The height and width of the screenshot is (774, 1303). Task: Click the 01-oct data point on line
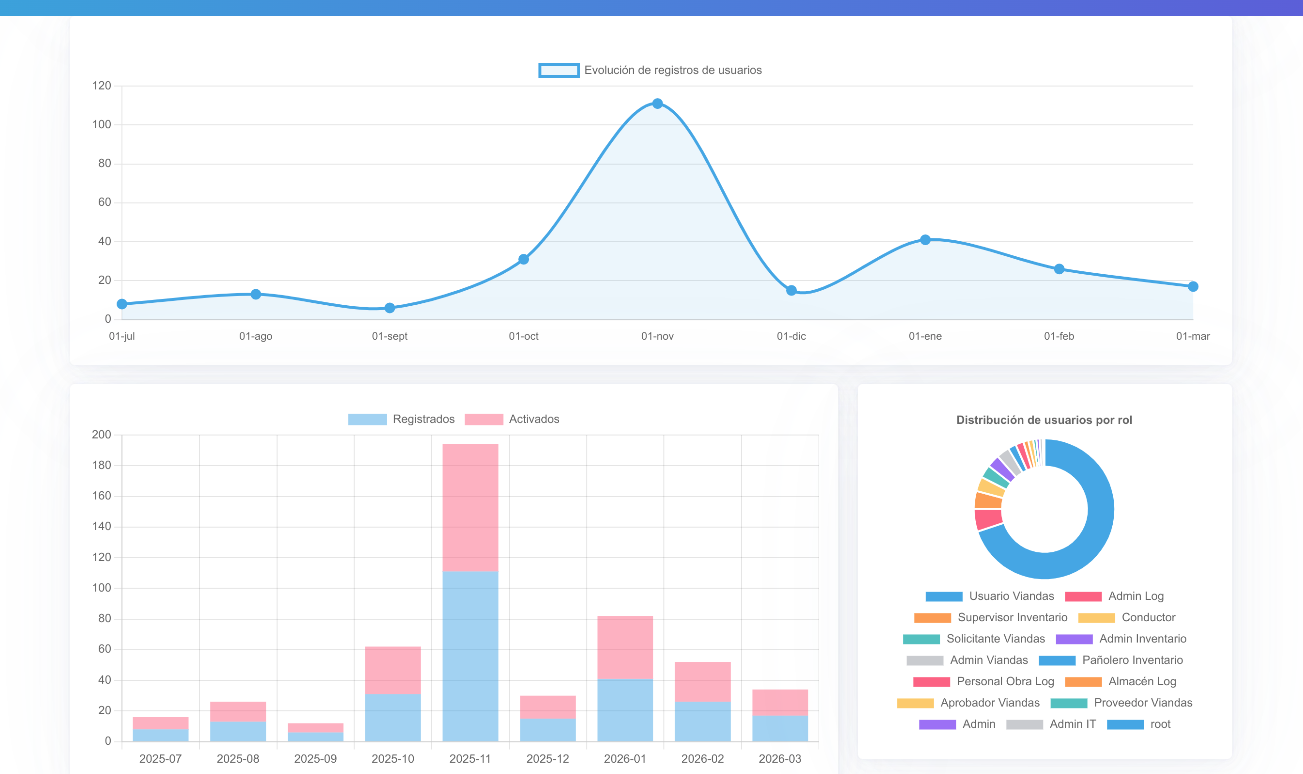tap(523, 259)
